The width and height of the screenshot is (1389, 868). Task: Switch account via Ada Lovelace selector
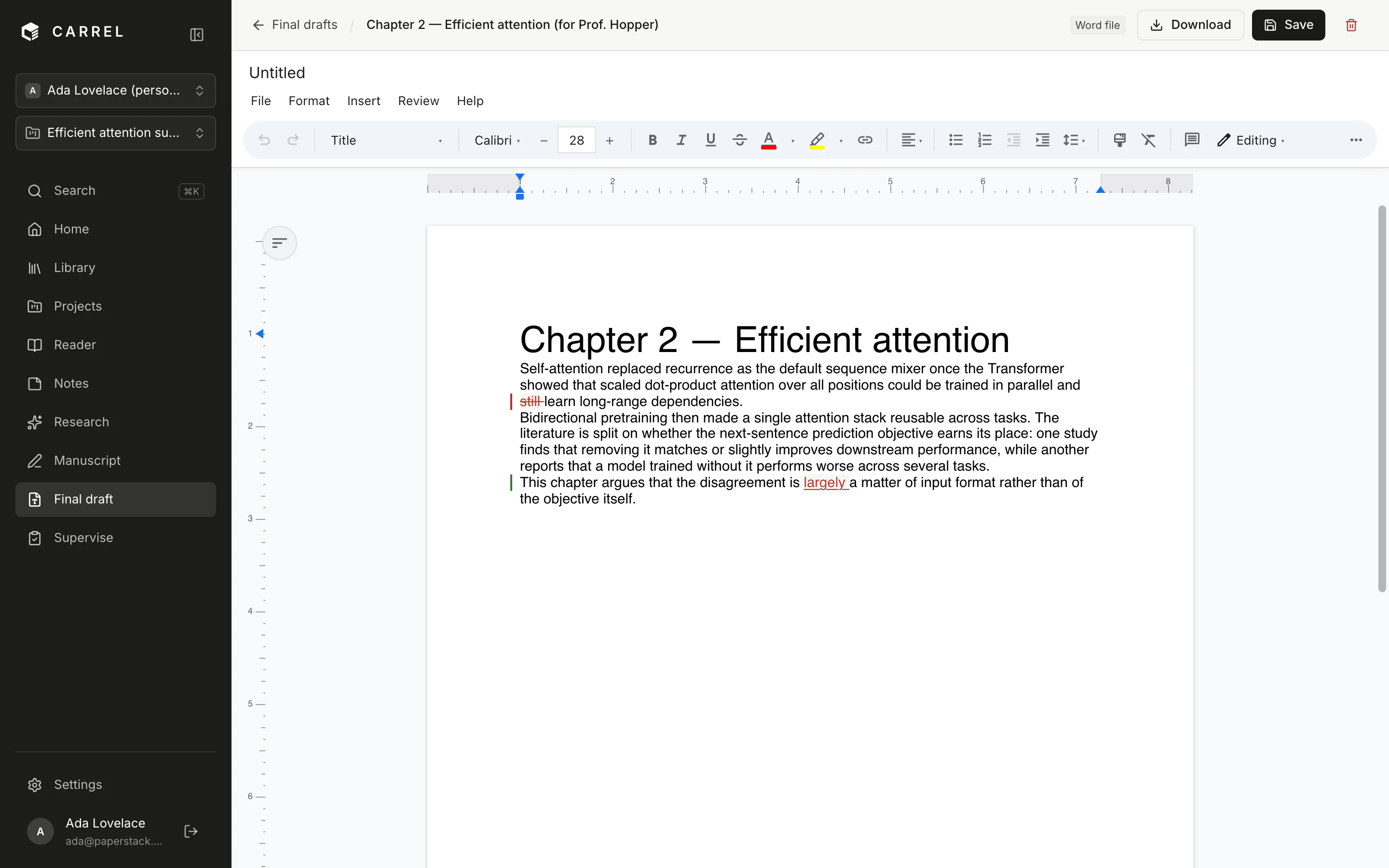point(115,91)
